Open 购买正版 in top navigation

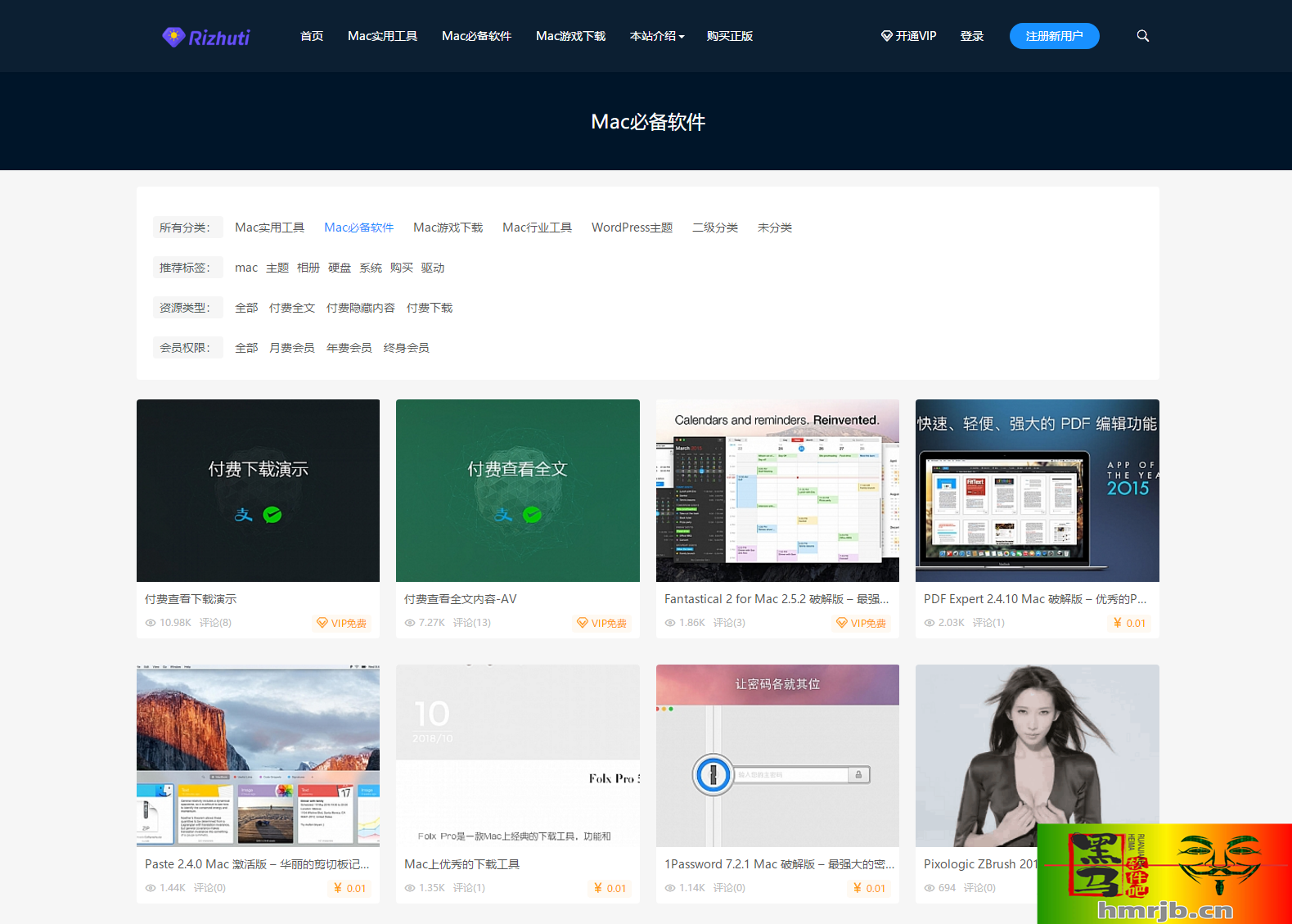click(730, 36)
